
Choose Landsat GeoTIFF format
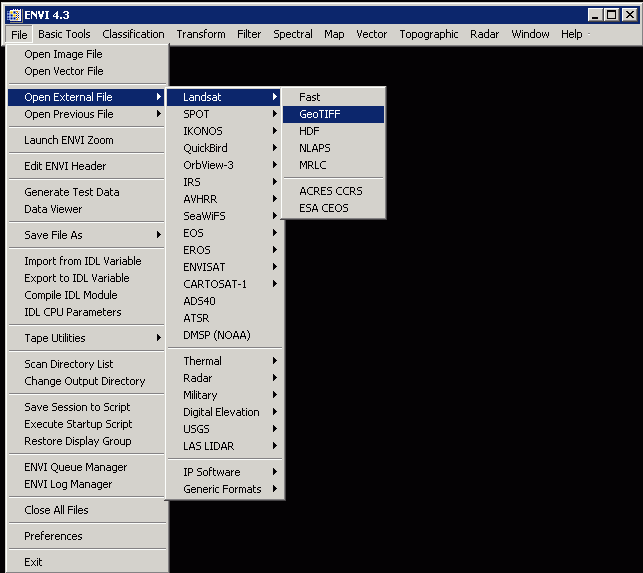coord(333,114)
